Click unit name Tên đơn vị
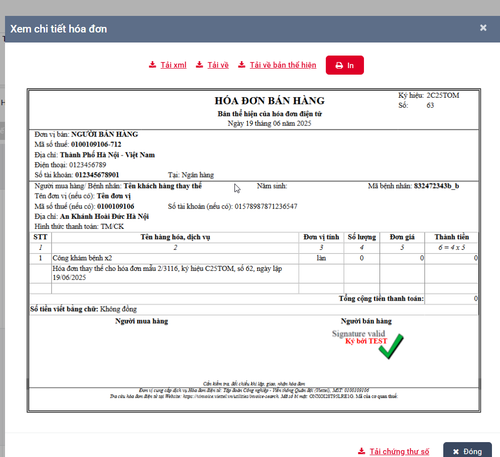The image size is (500, 457). point(114,196)
